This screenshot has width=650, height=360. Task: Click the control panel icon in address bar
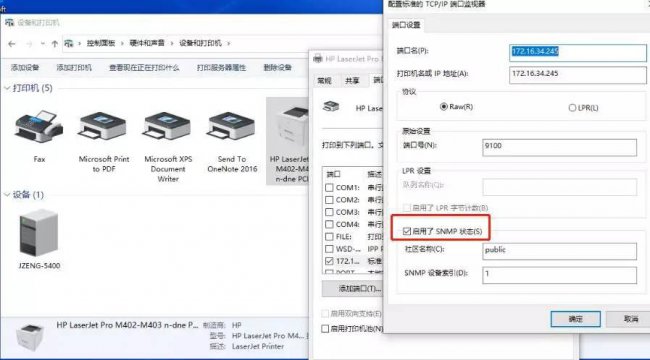tap(69, 43)
